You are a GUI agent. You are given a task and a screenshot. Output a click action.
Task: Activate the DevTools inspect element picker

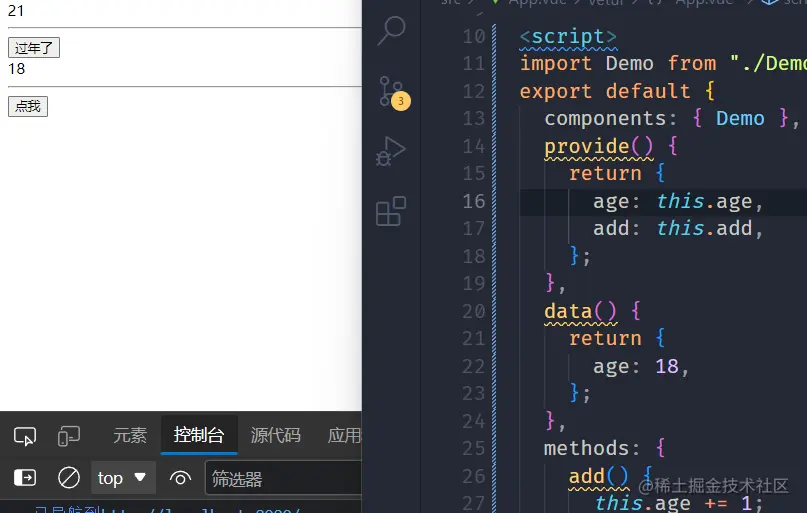click(25, 436)
